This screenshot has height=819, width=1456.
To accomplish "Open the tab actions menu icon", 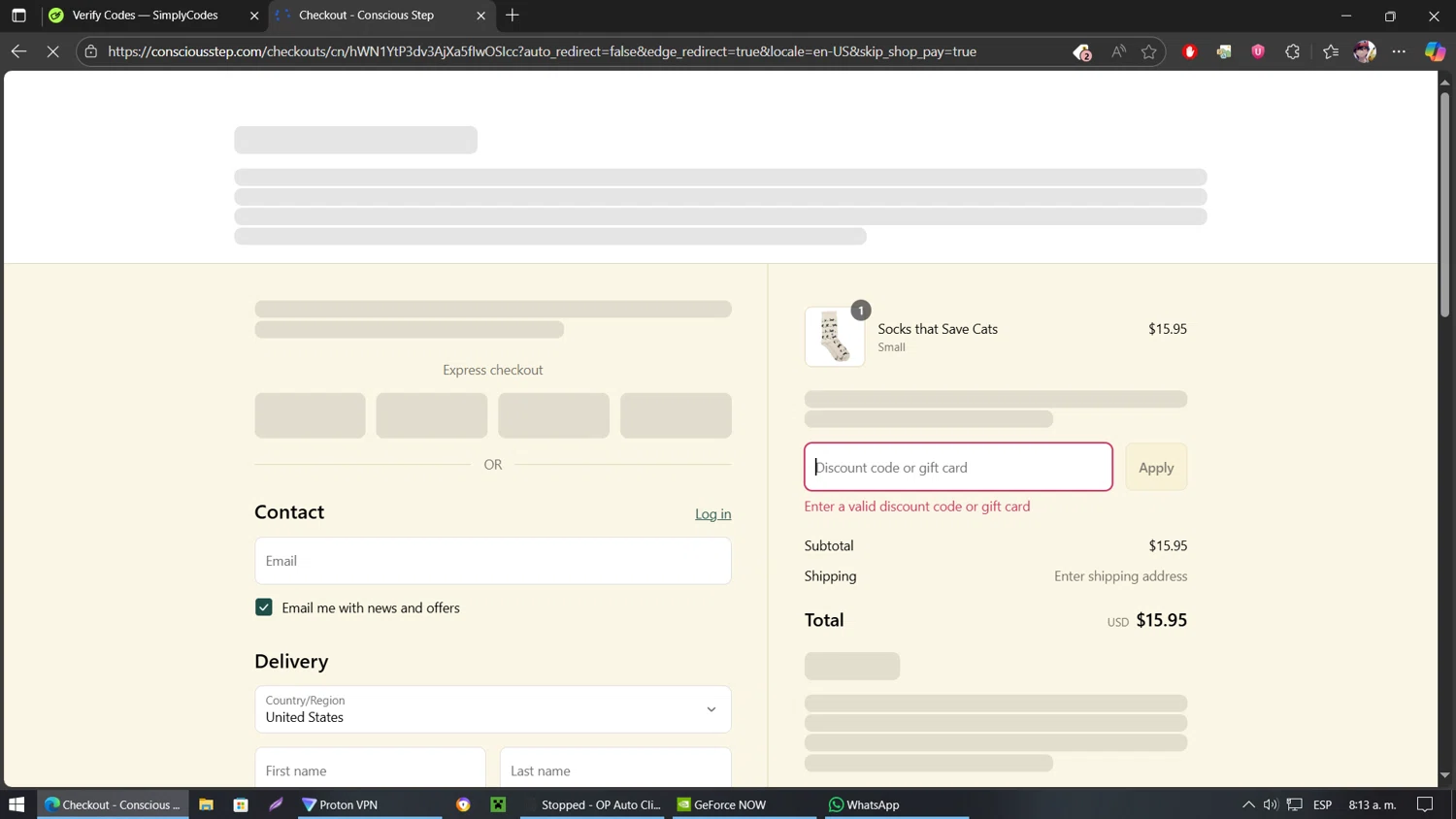I will click(18, 16).
